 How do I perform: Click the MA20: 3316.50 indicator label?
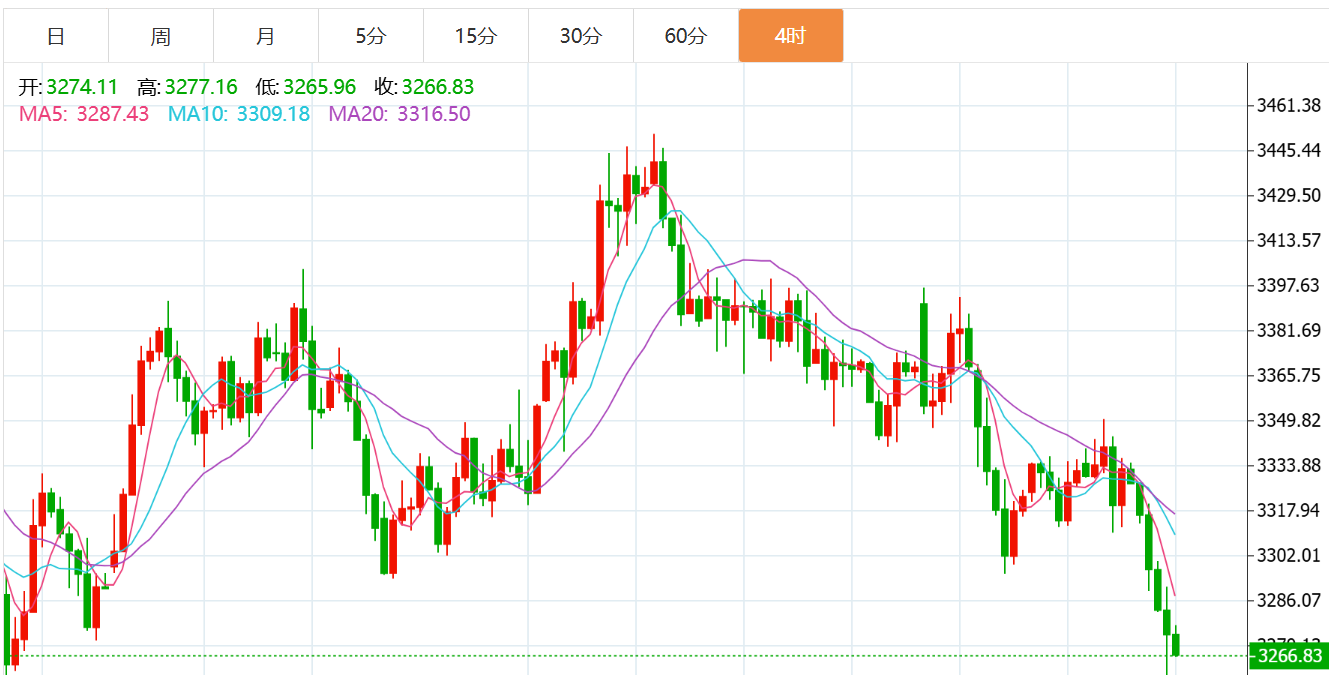(x=400, y=114)
